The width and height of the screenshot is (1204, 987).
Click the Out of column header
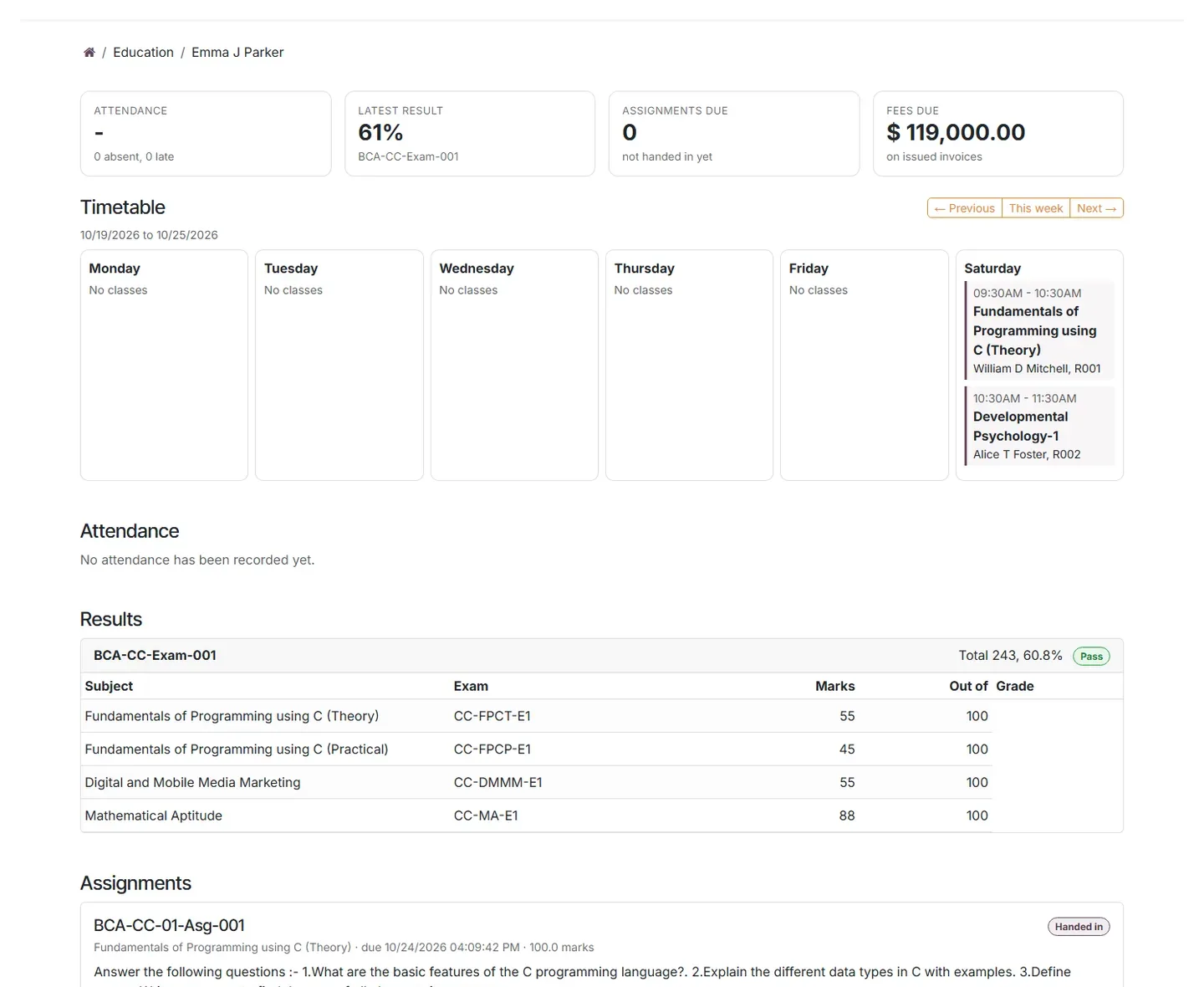click(x=968, y=686)
